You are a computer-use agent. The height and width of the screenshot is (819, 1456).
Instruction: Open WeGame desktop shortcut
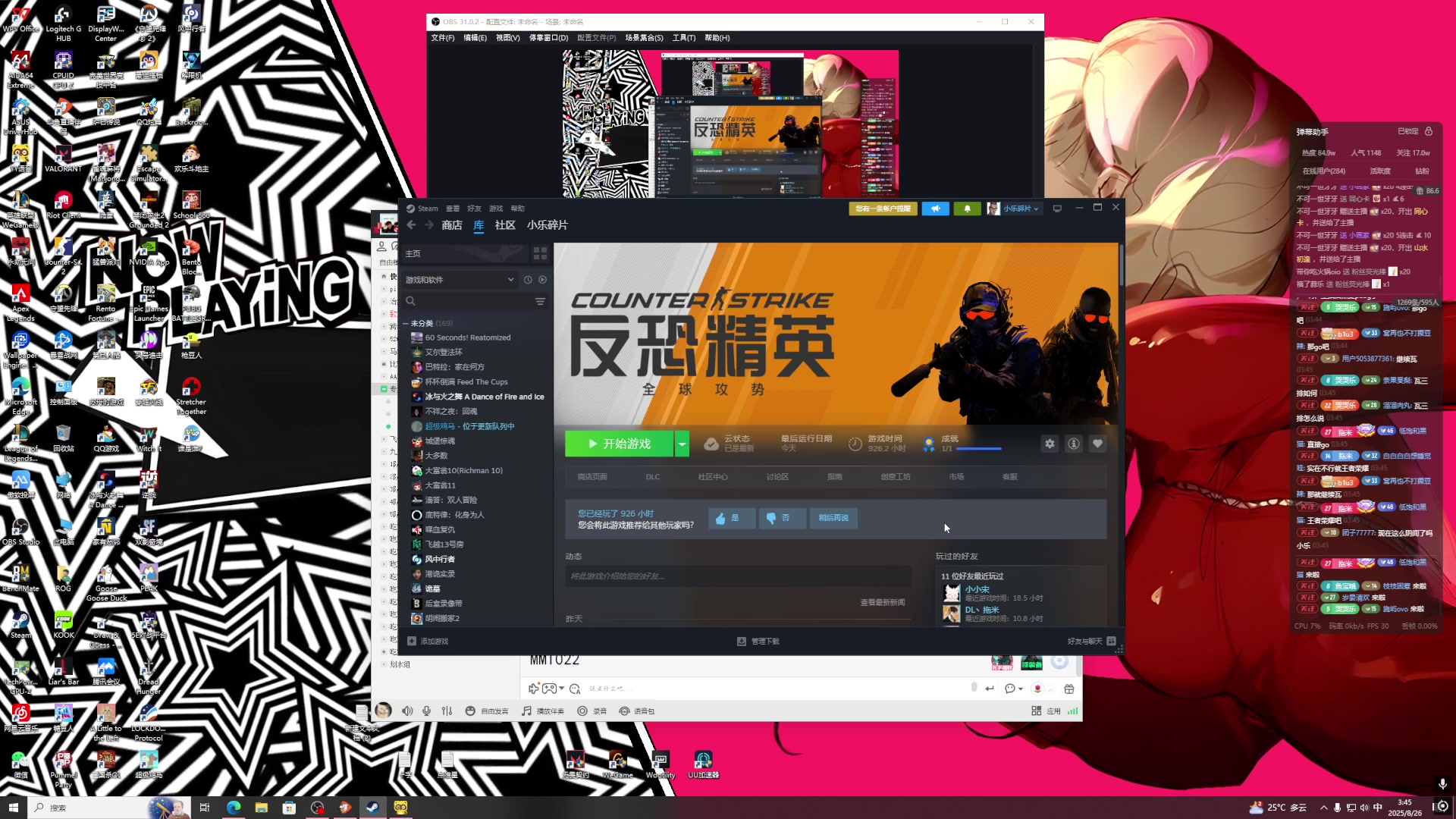click(618, 764)
